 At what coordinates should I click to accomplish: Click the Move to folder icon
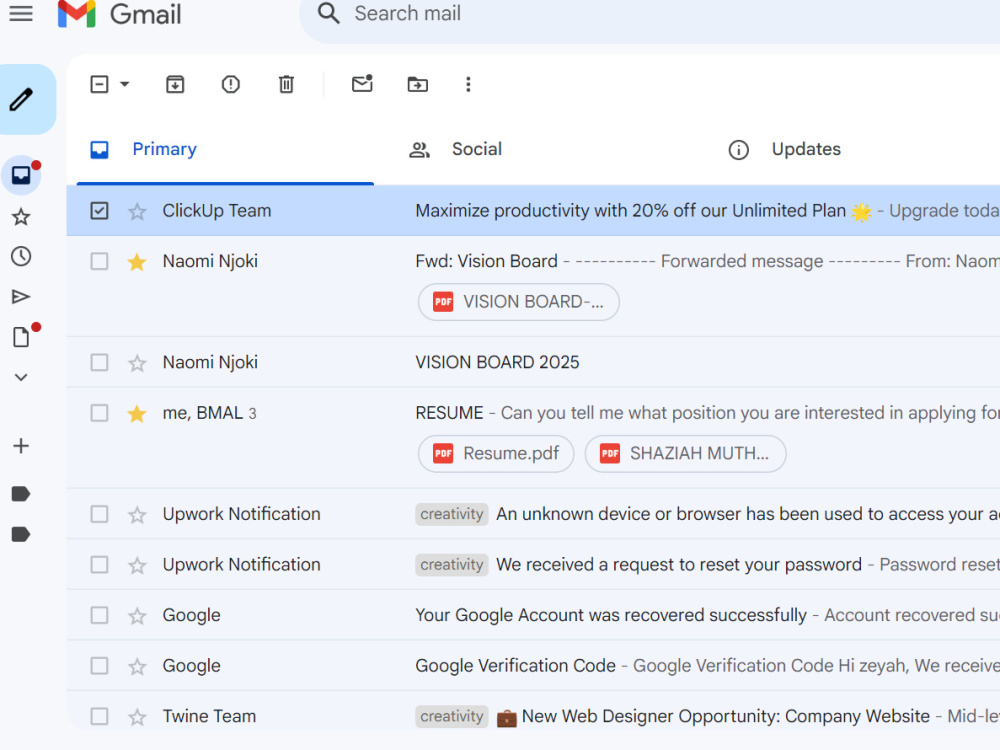pyautogui.click(x=418, y=84)
